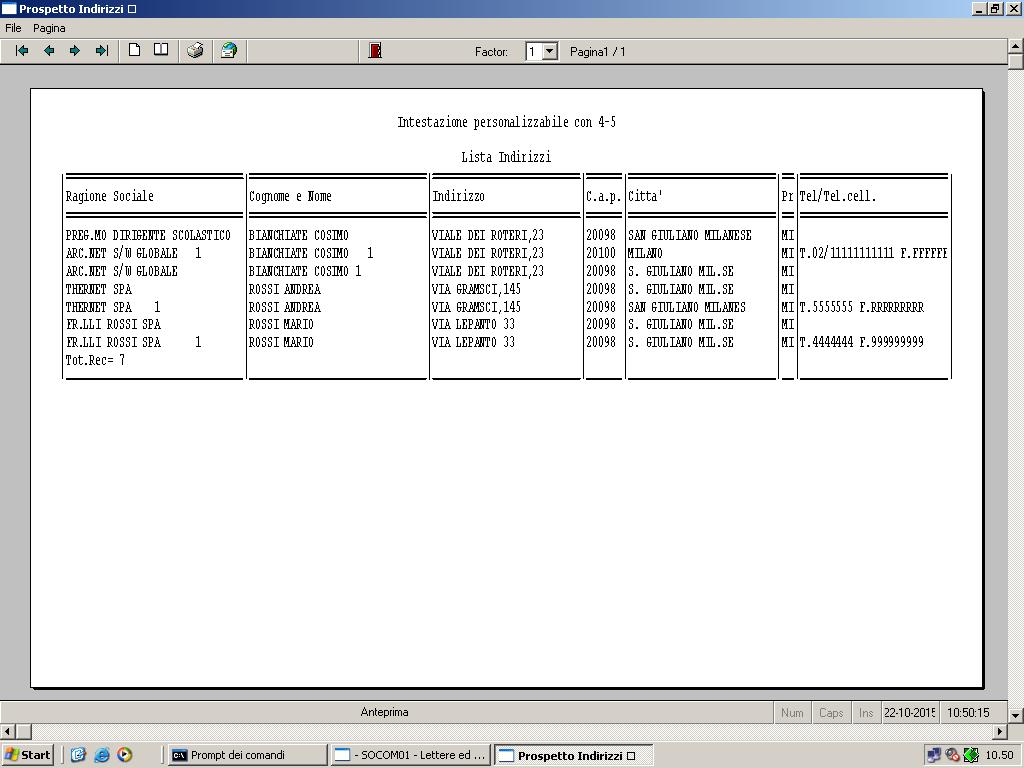Switch to Prompt dei comandi taskbar window

pos(247,755)
